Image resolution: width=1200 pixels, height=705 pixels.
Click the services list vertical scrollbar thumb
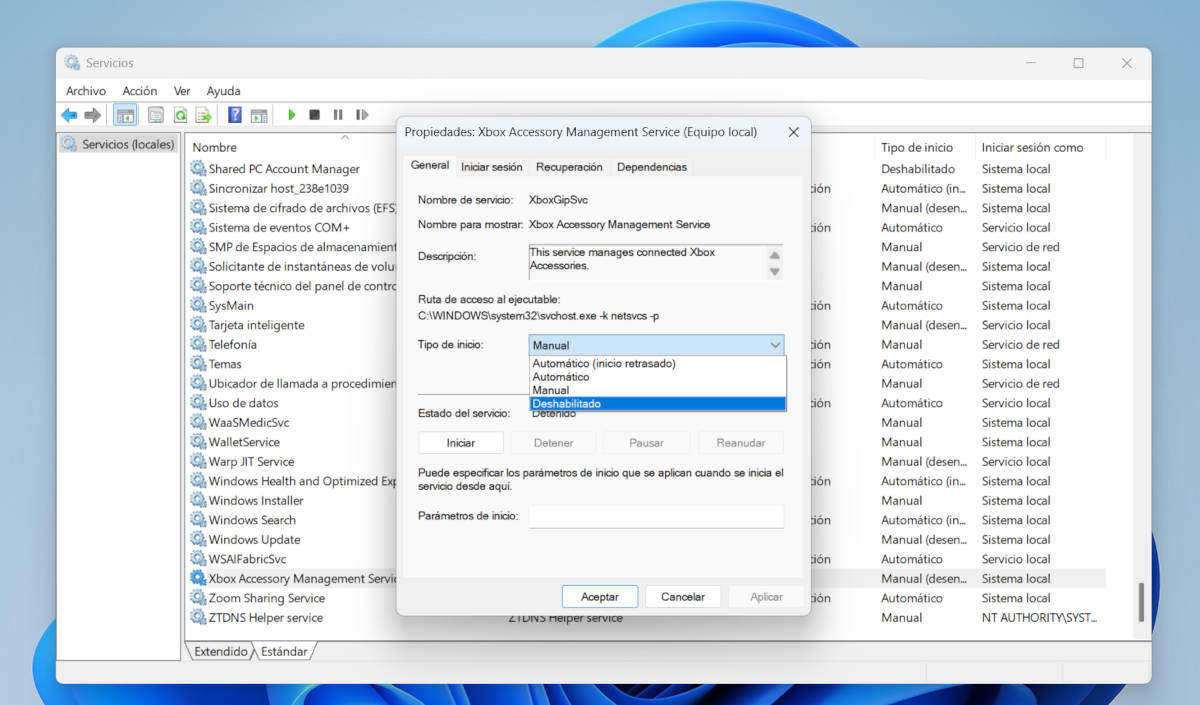click(x=1141, y=602)
